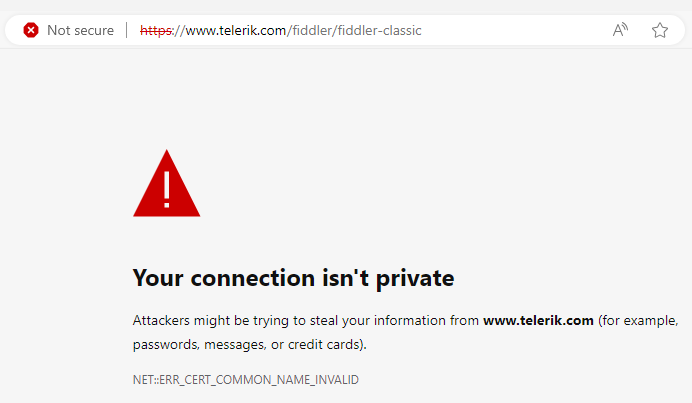Click bold www.telerik.com in the warning text
Screen dimensions: 692x403
pos(539,321)
